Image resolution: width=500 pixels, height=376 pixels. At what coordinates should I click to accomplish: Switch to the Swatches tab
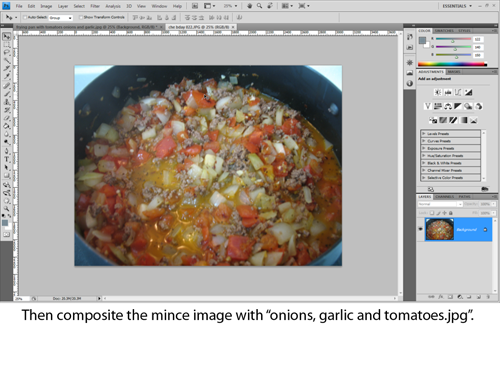(x=444, y=31)
